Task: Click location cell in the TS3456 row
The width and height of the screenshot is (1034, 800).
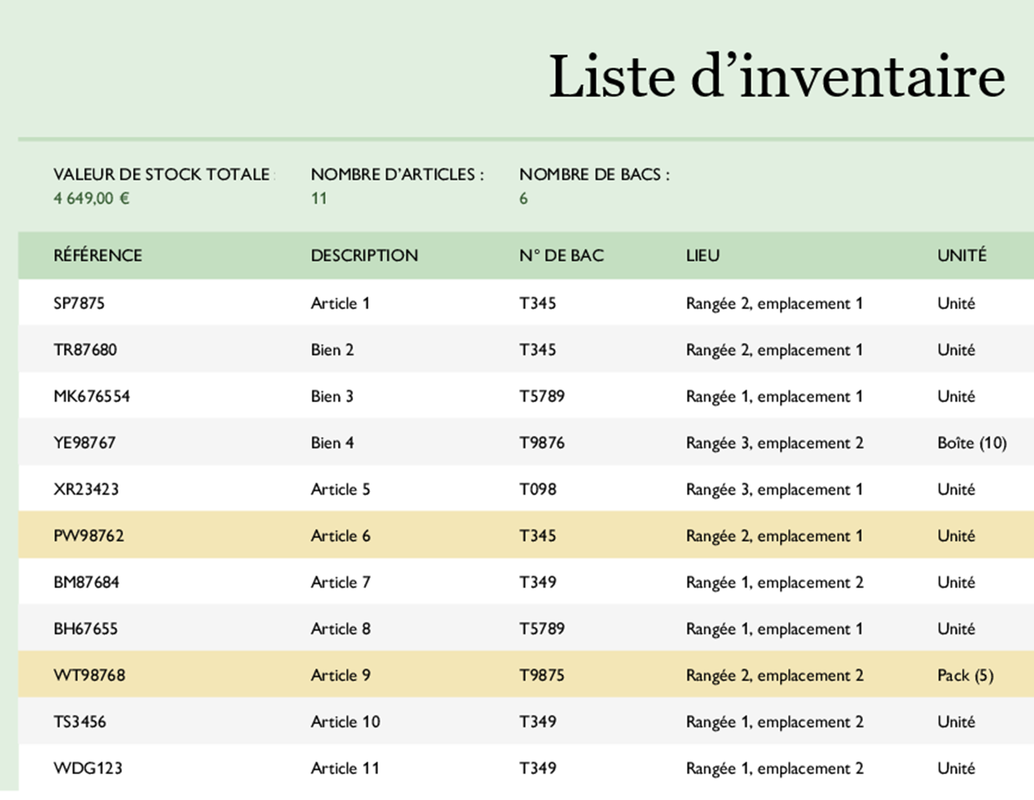Action: (x=775, y=721)
